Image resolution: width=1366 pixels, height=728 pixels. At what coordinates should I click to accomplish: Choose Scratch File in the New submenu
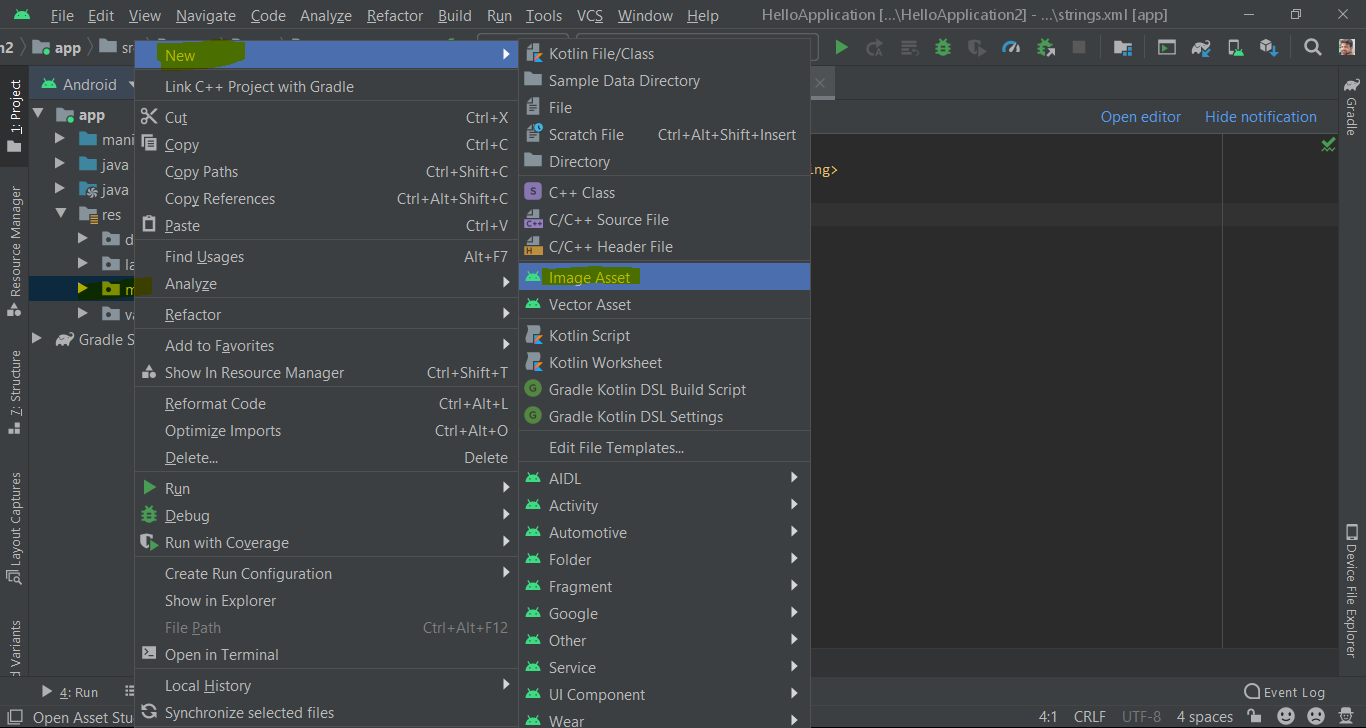pyautogui.click(x=664, y=134)
